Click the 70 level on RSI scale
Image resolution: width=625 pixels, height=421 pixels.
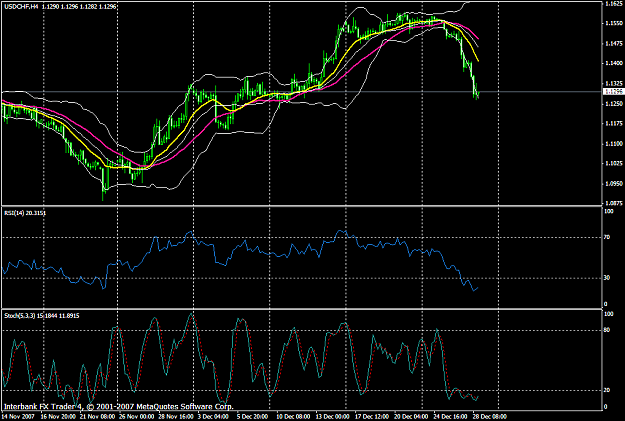tap(607, 238)
